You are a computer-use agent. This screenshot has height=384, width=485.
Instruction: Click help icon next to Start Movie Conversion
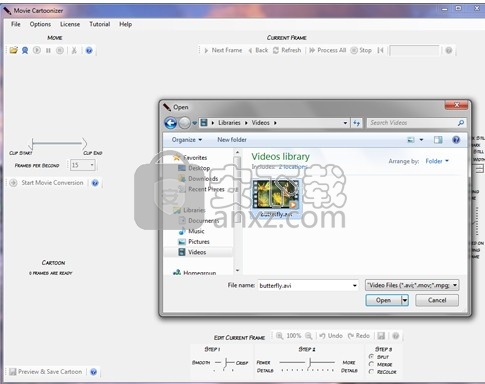coord(95,183)
